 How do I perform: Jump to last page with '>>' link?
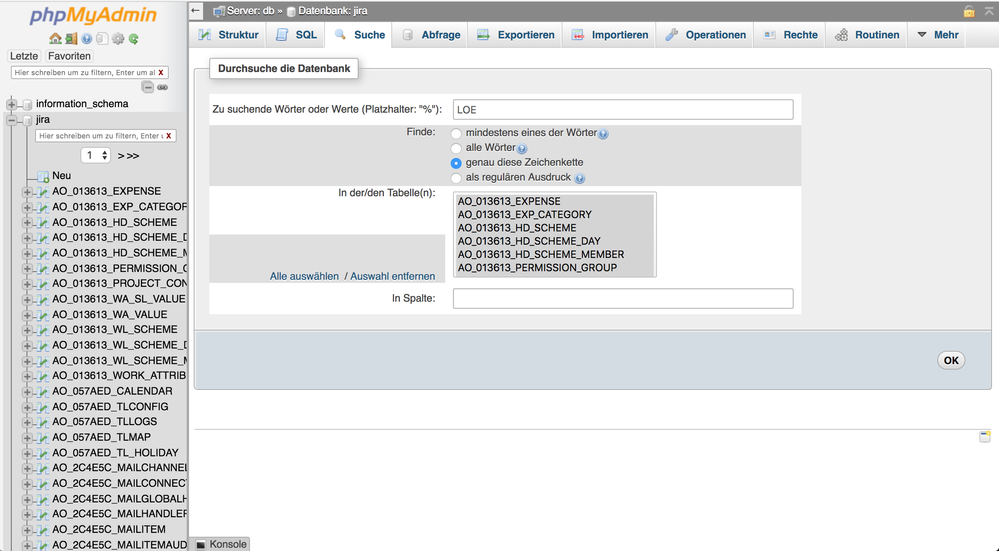132,156
